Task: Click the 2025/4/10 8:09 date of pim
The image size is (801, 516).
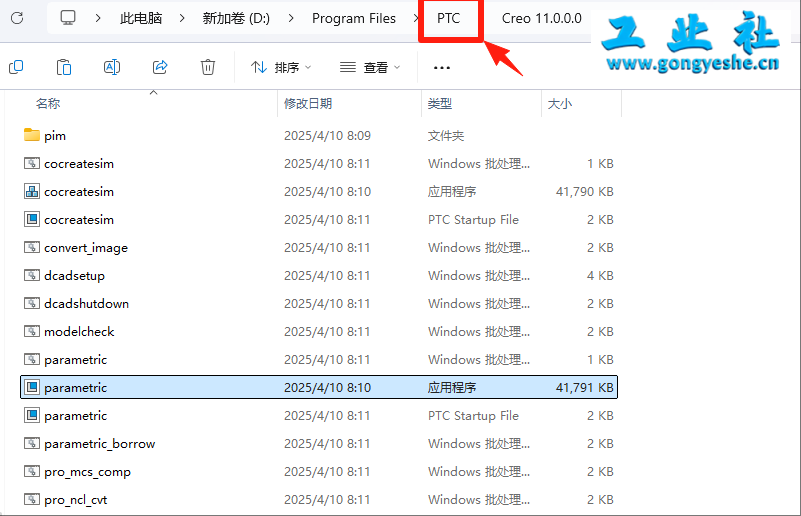Action: 327,136
